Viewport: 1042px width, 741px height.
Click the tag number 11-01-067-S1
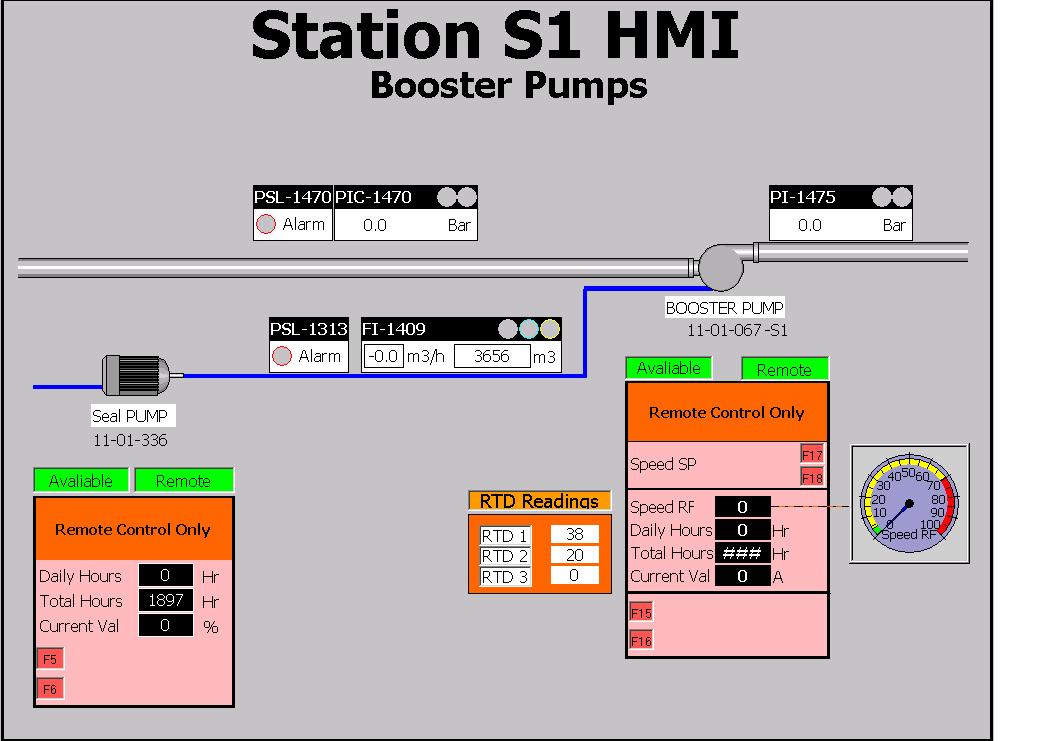(737, 330)
